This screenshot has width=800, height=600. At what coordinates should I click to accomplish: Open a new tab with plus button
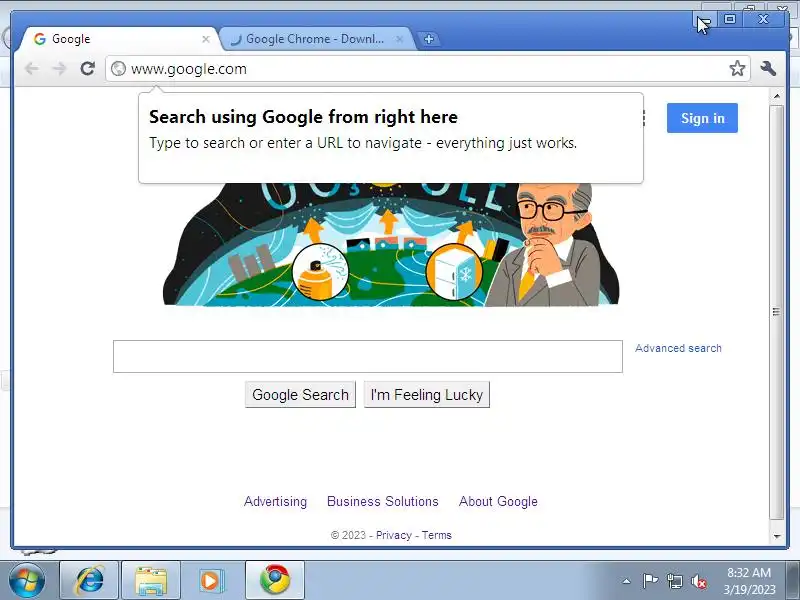tap(429, 39)
